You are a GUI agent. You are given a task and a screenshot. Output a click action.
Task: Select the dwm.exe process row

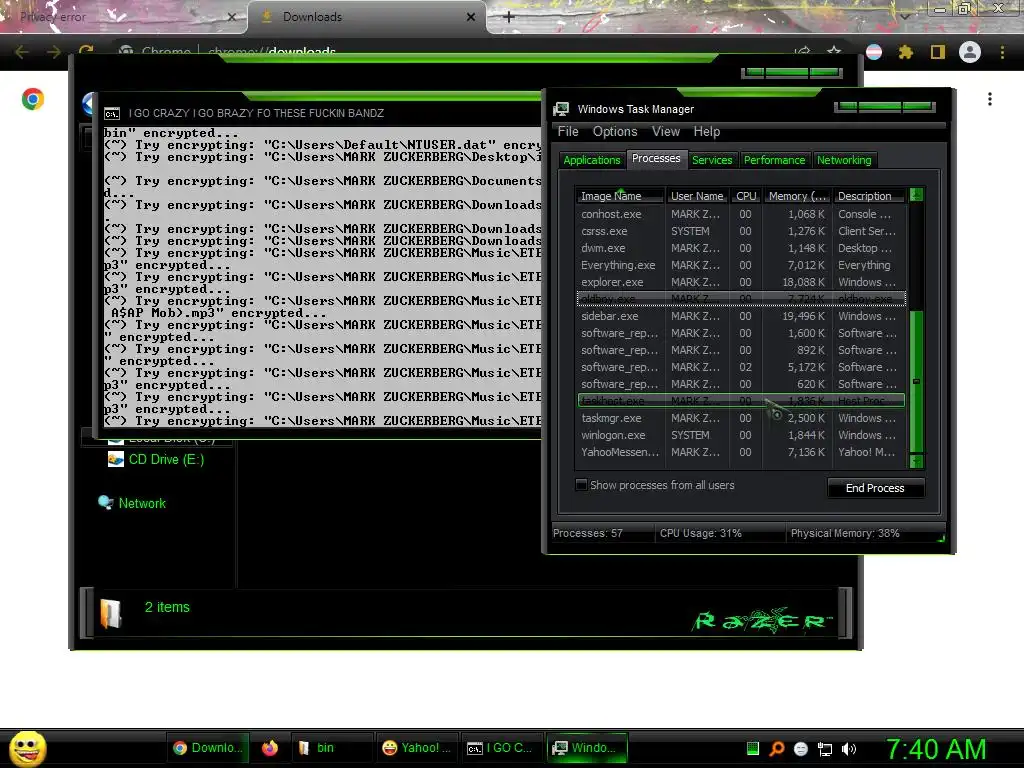click(x=741, y=248)
